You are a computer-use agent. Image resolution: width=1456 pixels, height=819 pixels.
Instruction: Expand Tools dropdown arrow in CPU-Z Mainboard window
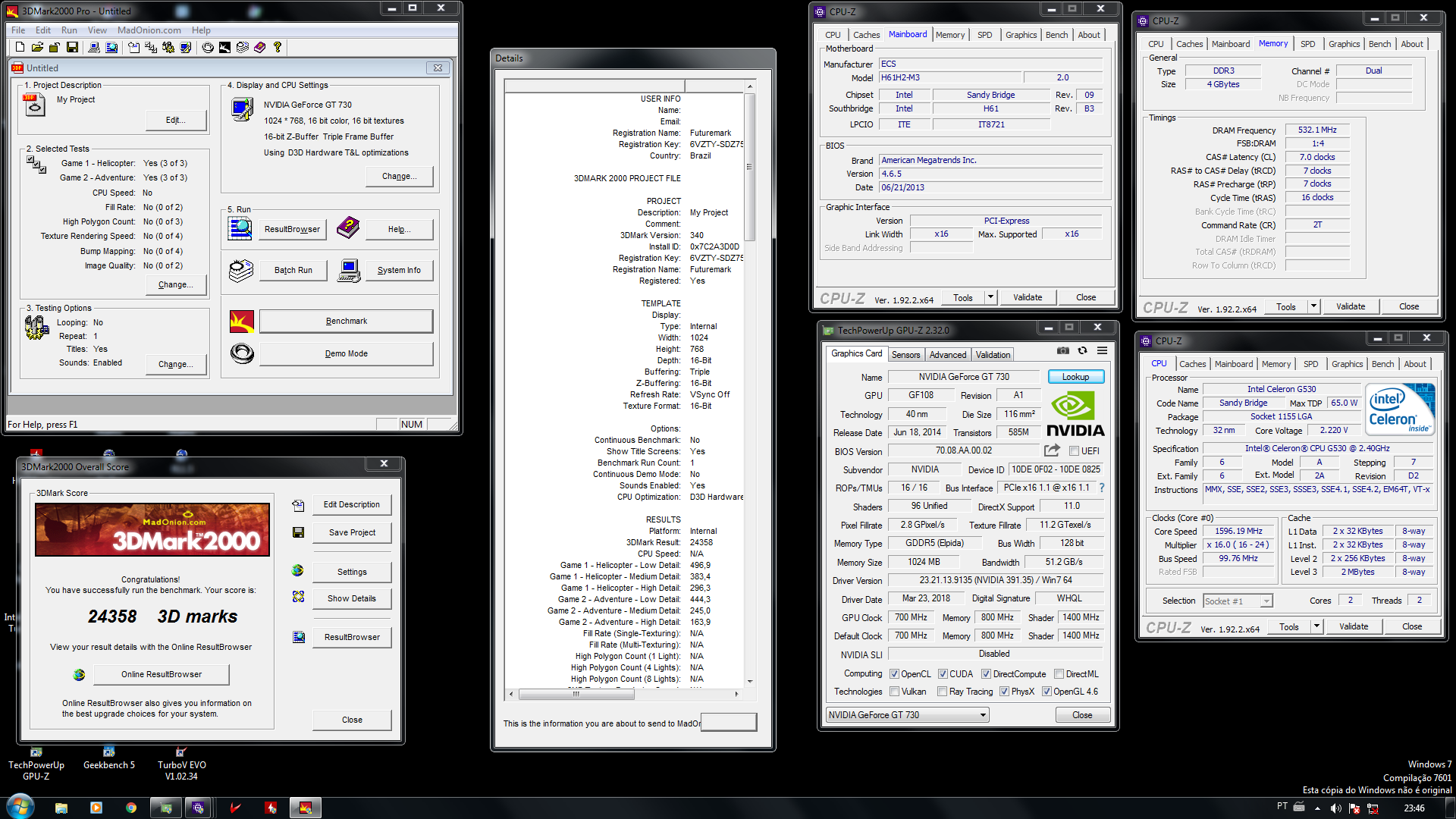click(x=990, y=297)
